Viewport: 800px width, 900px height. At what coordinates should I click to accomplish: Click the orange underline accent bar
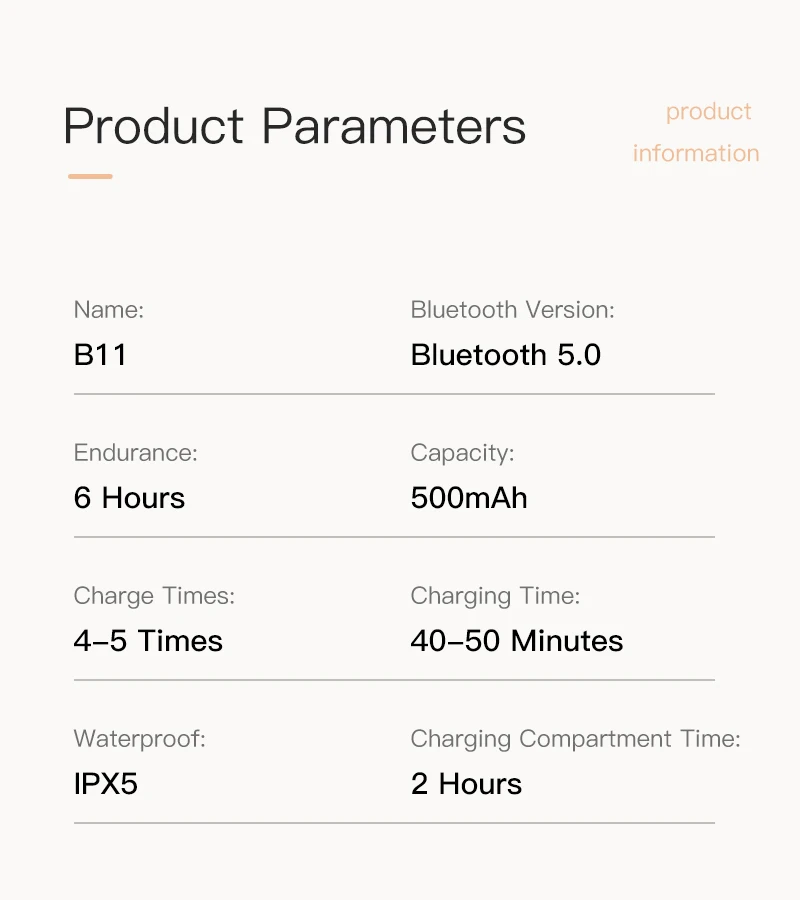click(x=90, y=176)
